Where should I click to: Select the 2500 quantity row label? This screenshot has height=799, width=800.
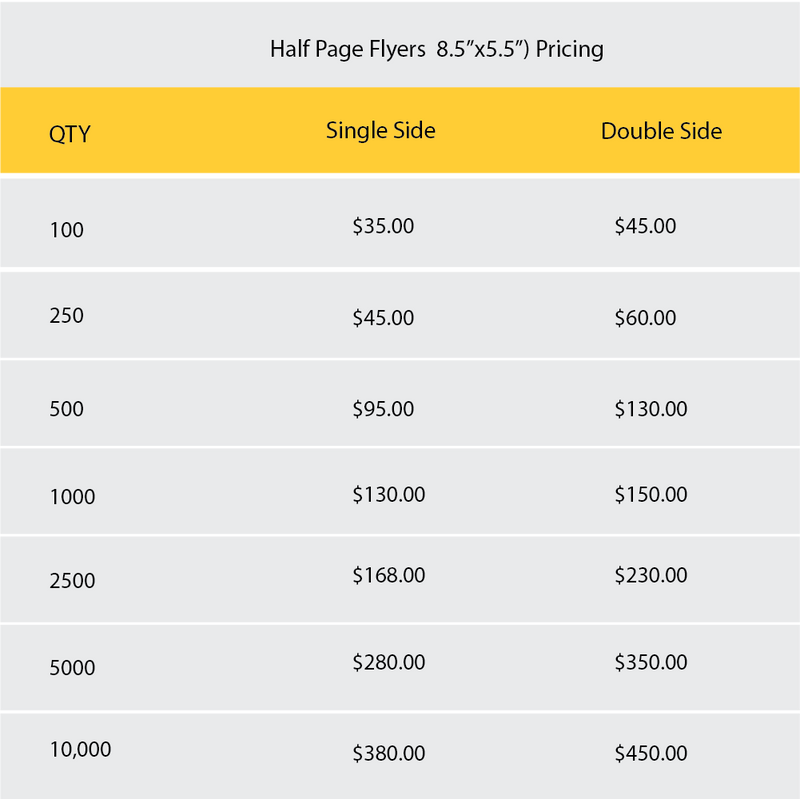click(72, 581)
